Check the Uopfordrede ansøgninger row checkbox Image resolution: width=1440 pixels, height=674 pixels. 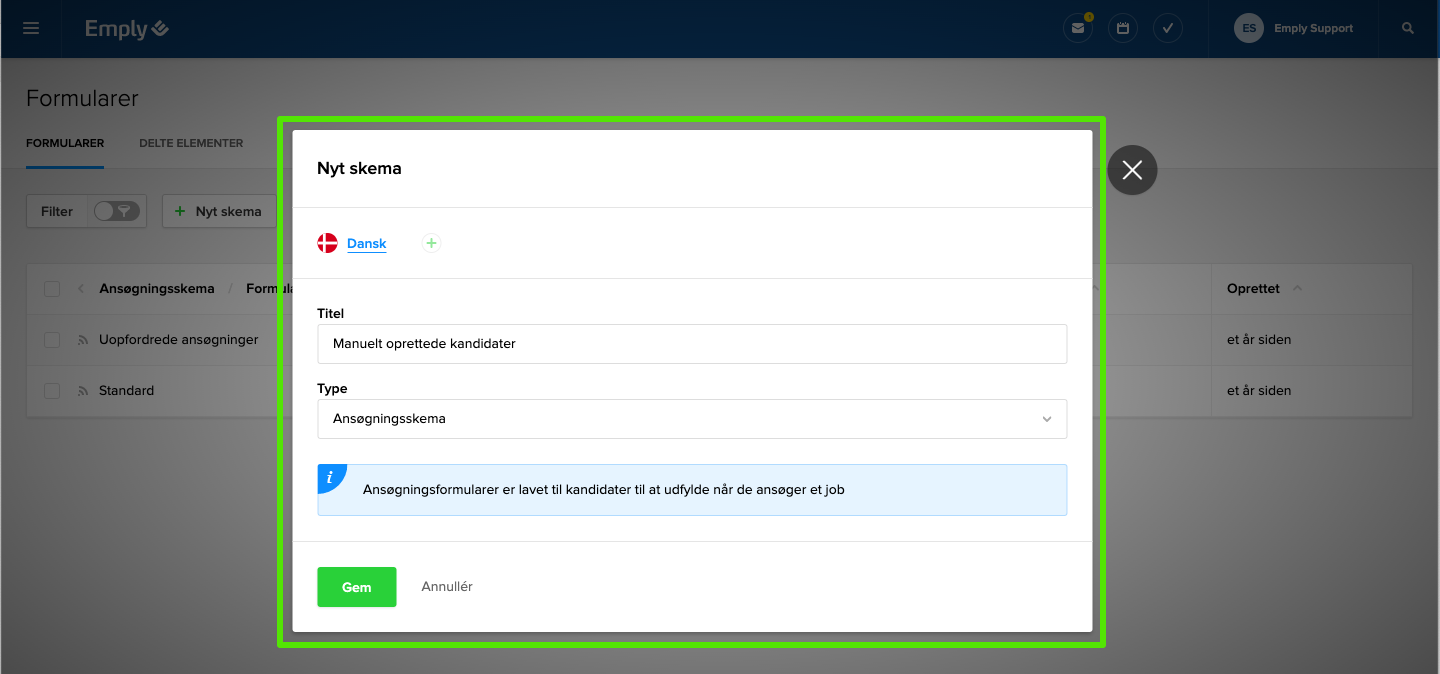pos(52,340)
